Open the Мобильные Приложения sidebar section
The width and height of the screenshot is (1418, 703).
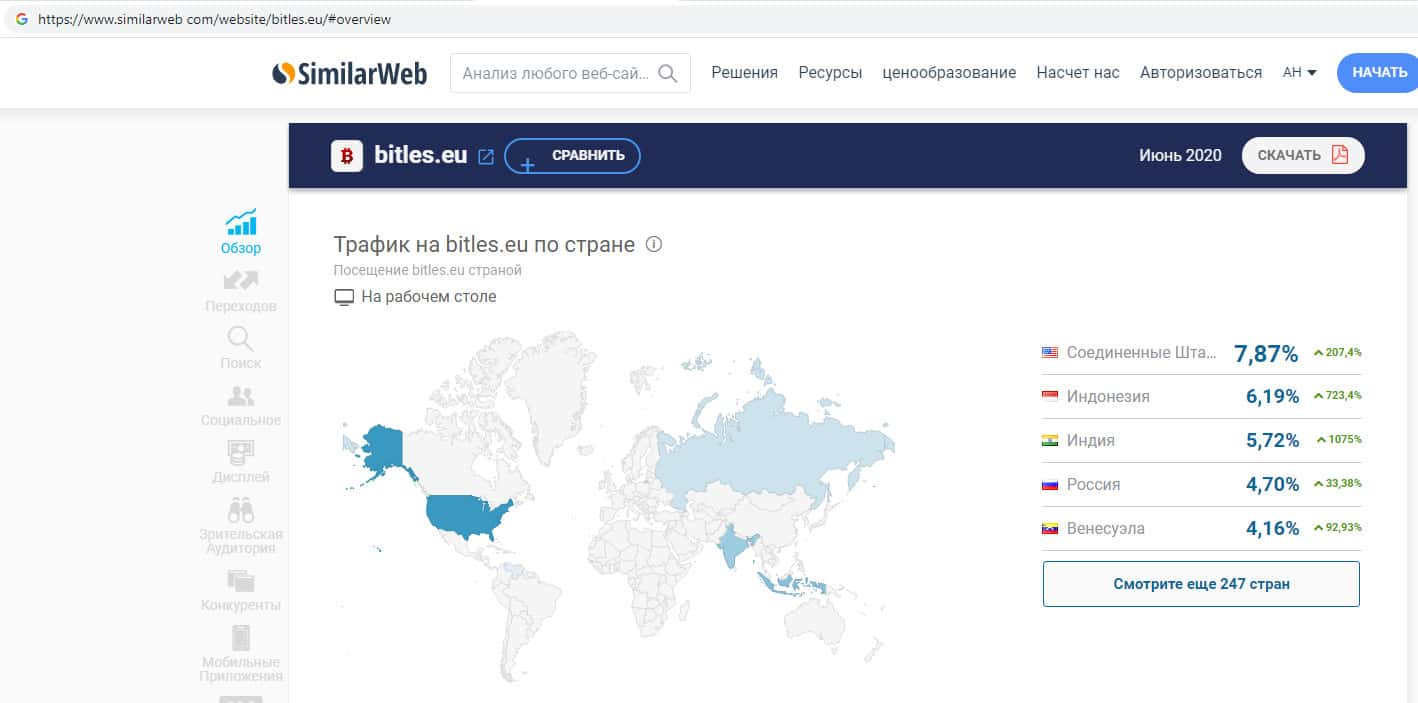click(241, 653)
